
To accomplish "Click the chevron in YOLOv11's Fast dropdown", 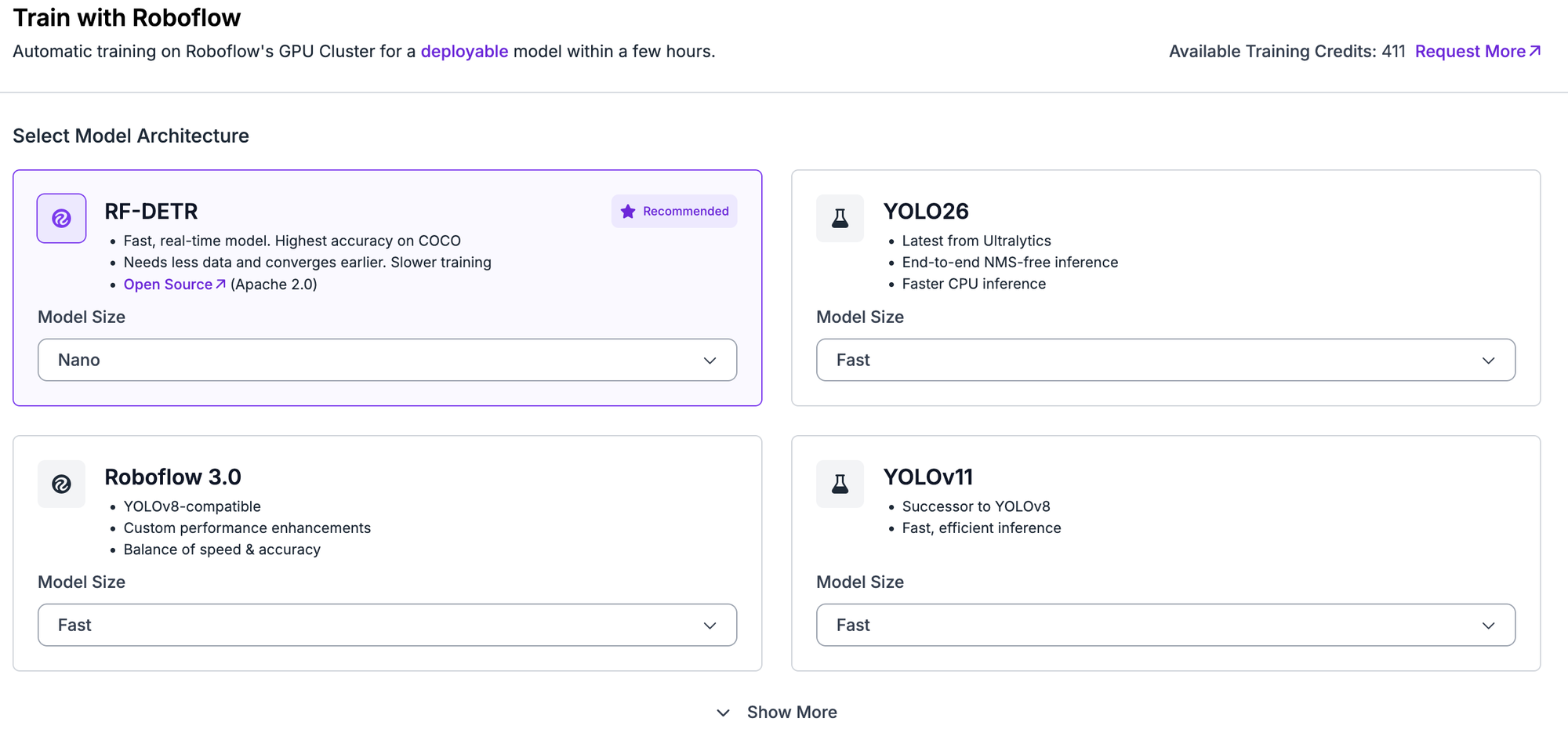I will 1488,626.
